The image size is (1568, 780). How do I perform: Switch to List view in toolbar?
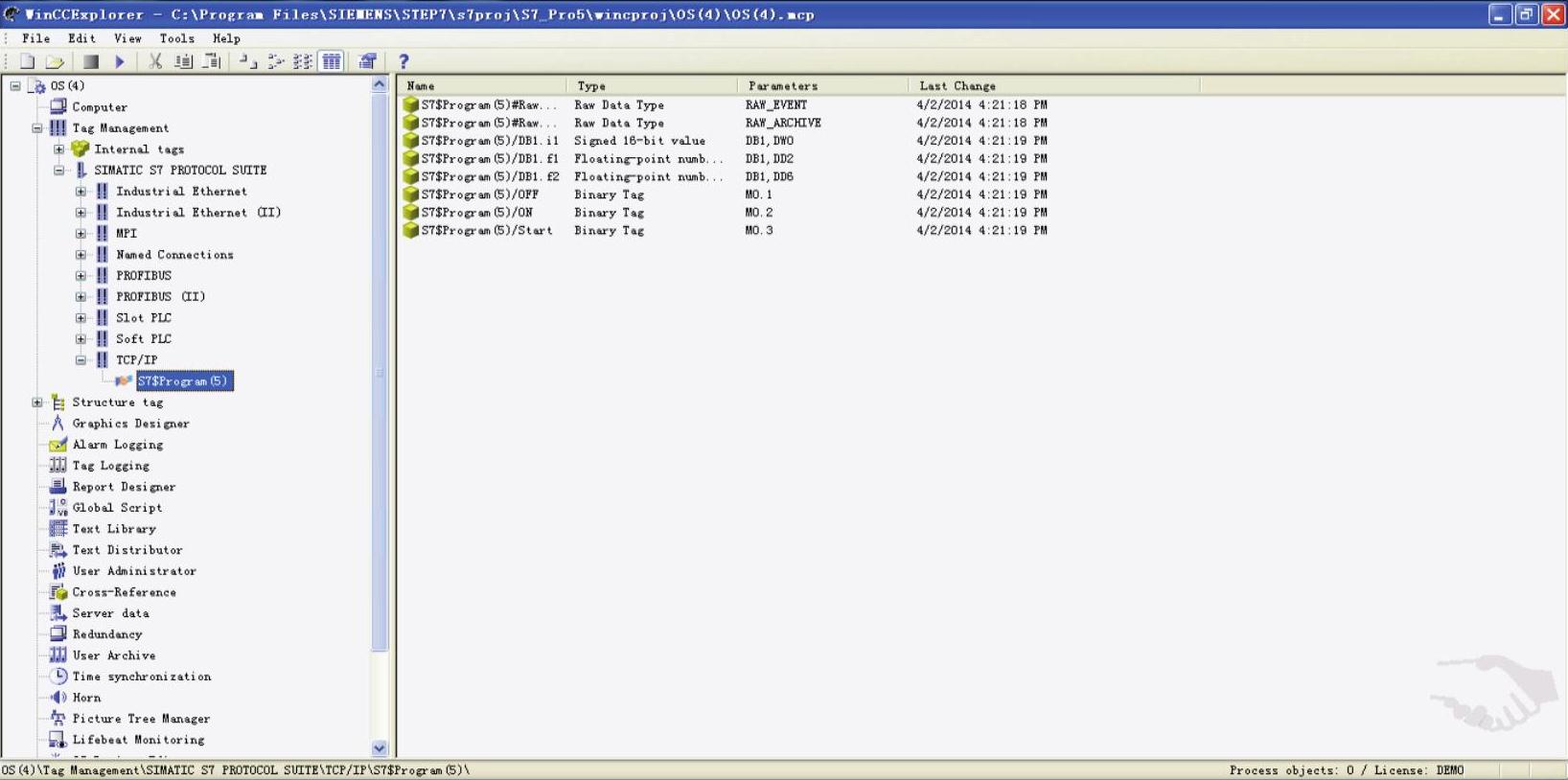click(303, 62)
